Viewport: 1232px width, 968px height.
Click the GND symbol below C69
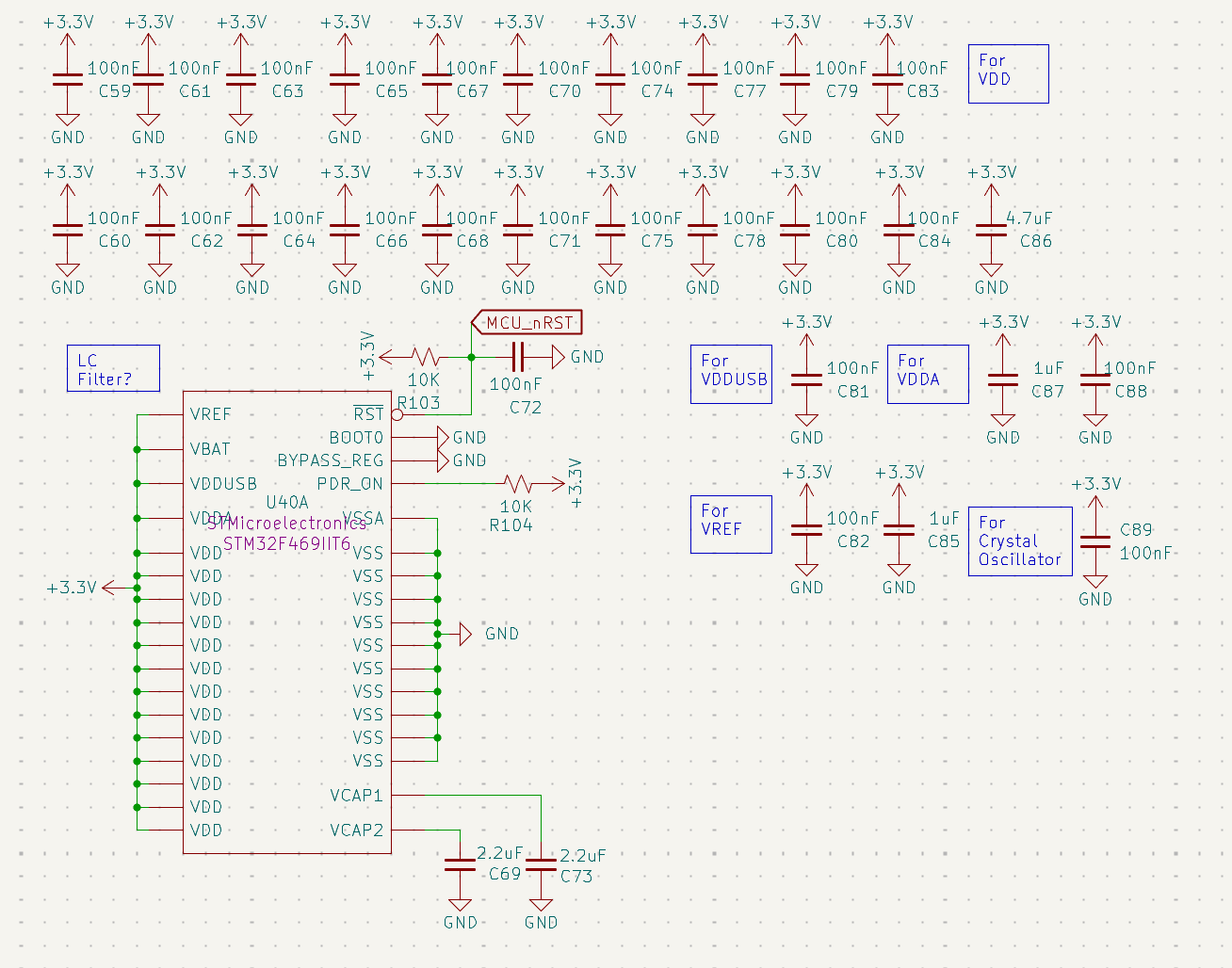click(x=460, y=912)
